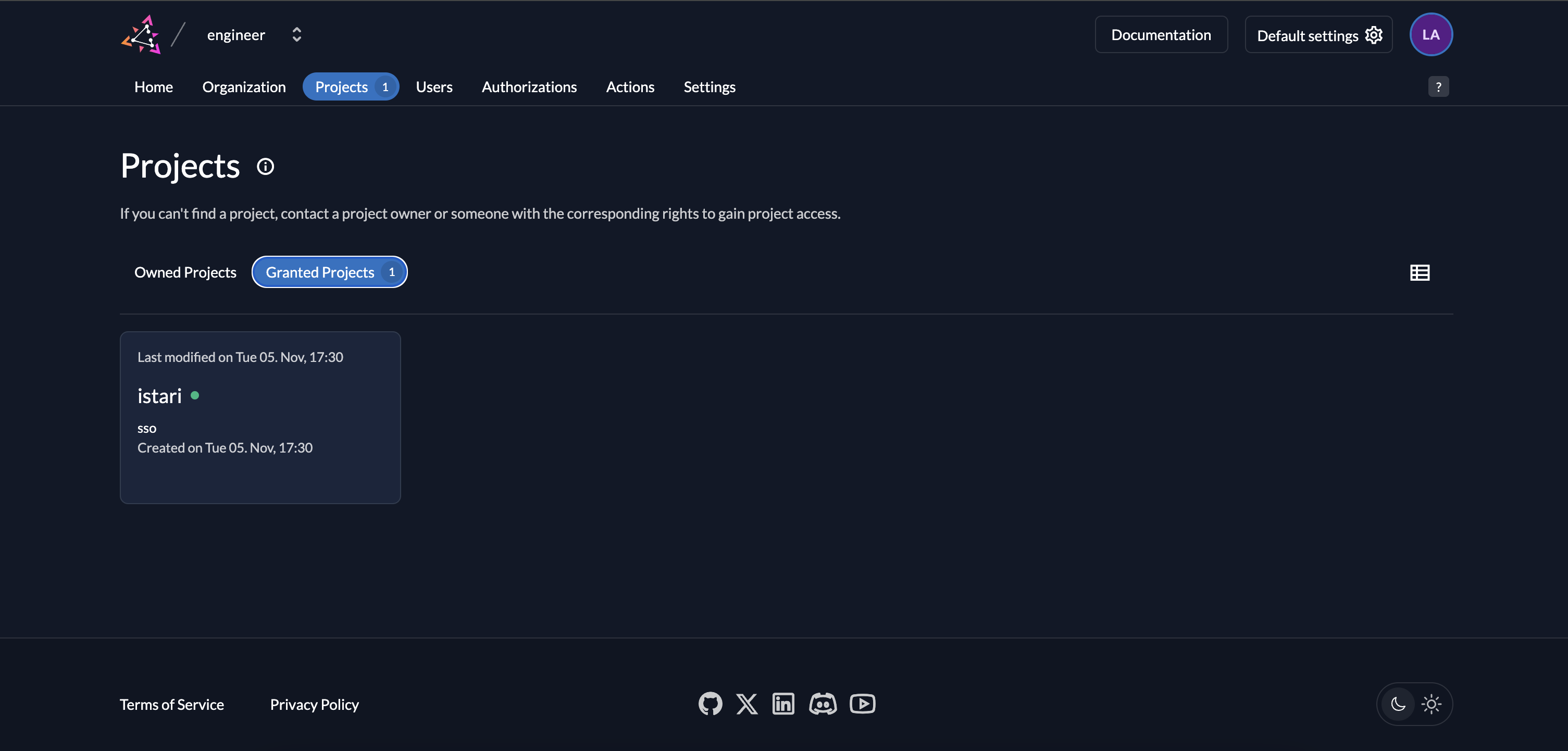This screenshot has height=751, width=1568.
Task: Open the X (Twitter) footer icon
Action: 747,704
